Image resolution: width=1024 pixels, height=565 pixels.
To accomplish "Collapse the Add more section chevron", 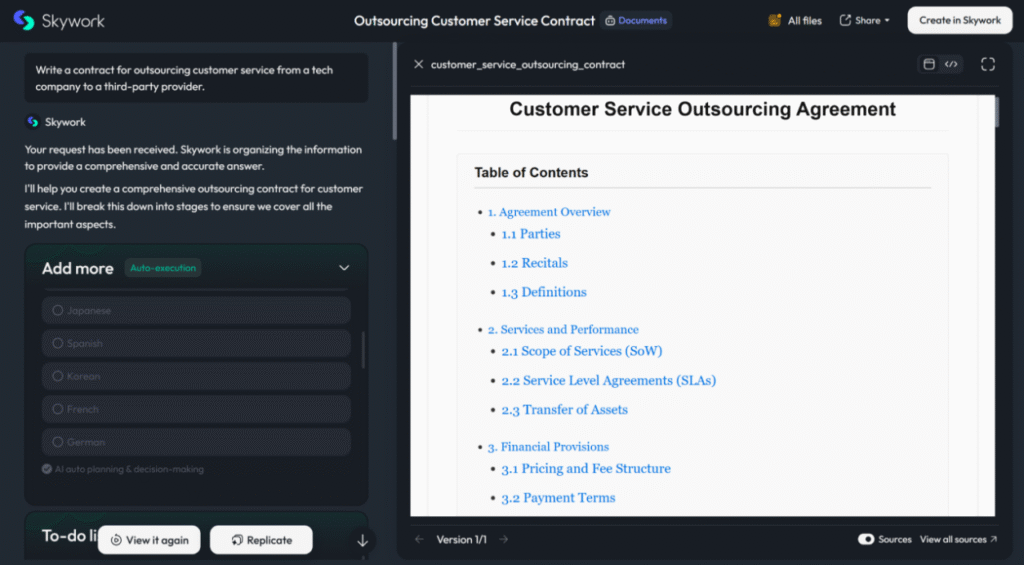I will click(344, 268).
